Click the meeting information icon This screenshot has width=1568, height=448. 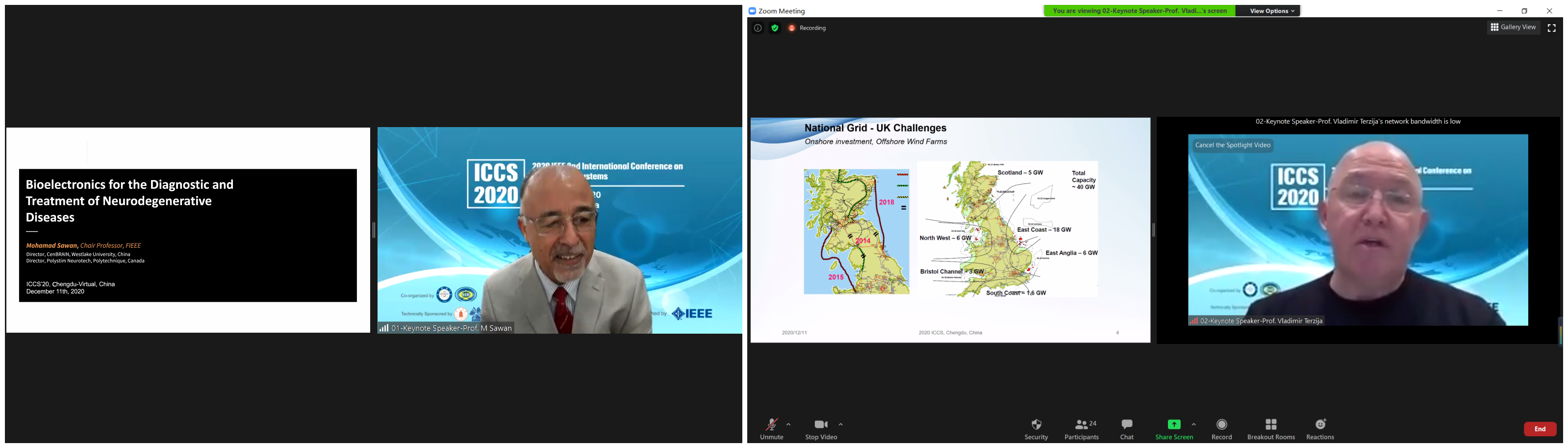pos(758,28)
